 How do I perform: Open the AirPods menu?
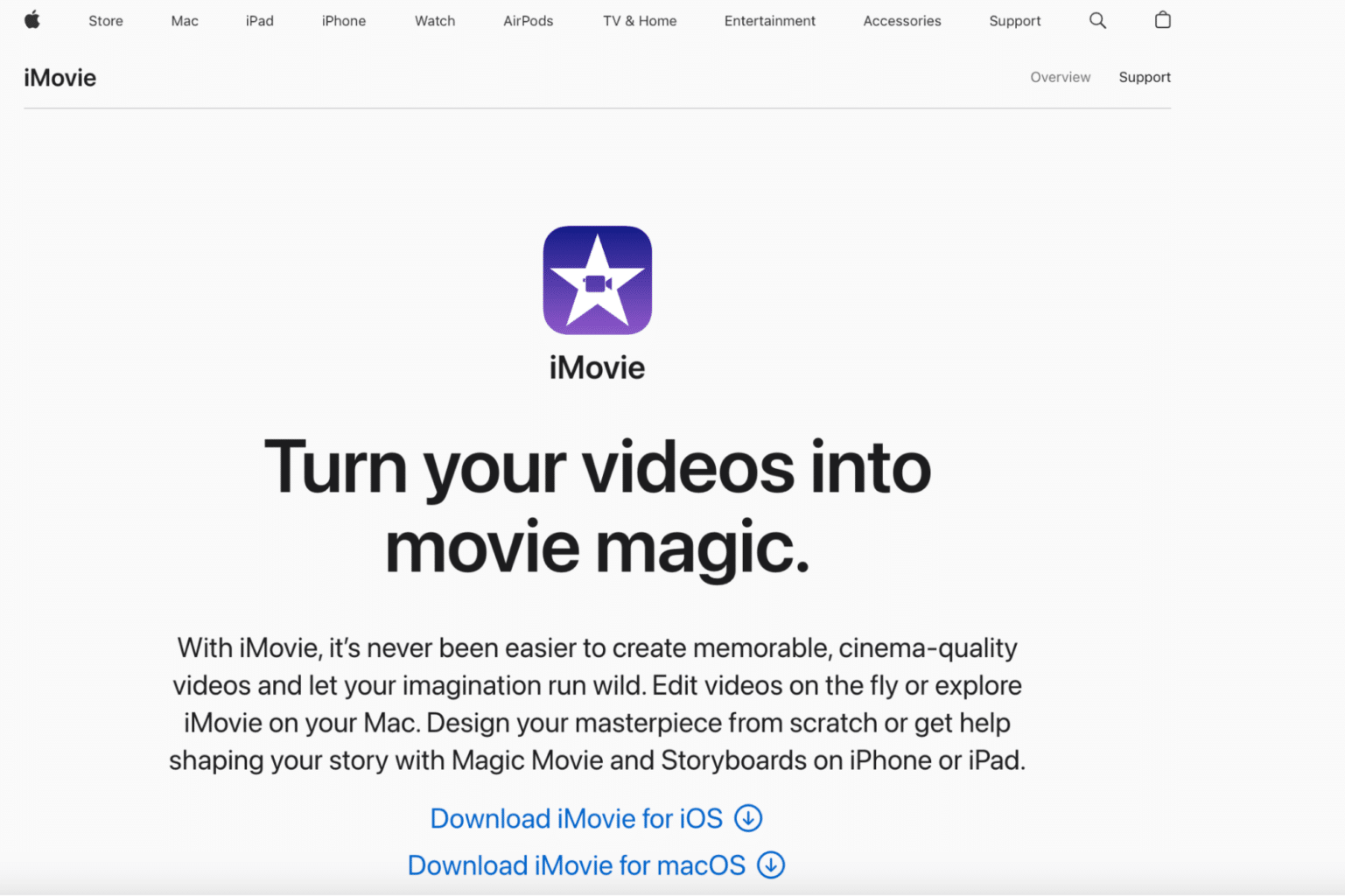pos(529,21)
